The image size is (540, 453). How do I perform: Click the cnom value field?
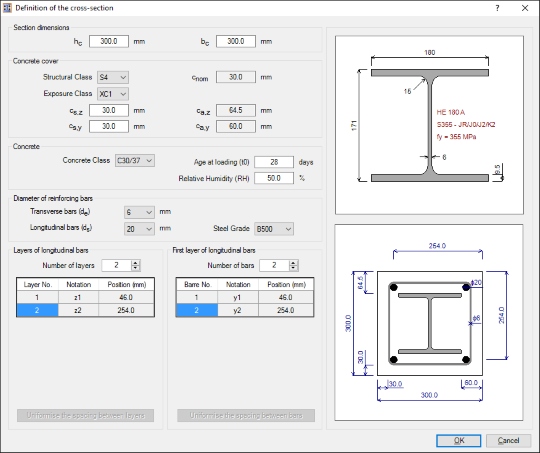(x=236, y=77)
